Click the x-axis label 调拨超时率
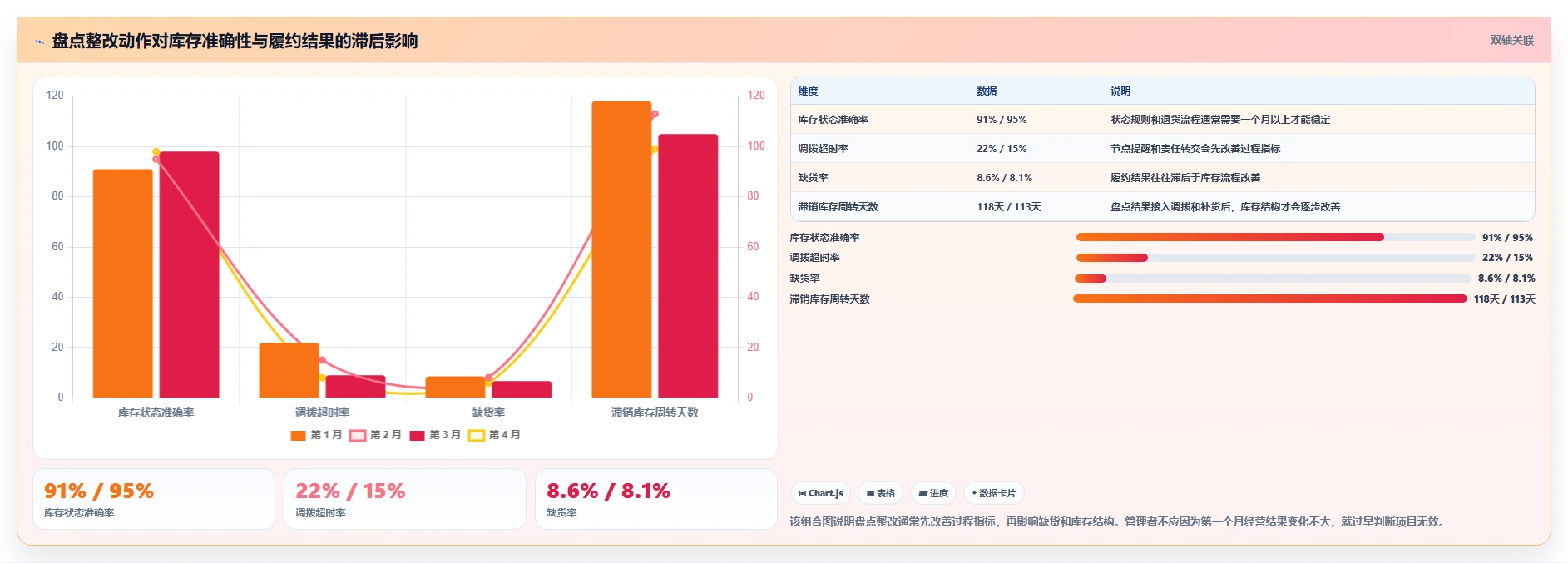This screenshot has height=563, width=1568. [x=322, y=412]
